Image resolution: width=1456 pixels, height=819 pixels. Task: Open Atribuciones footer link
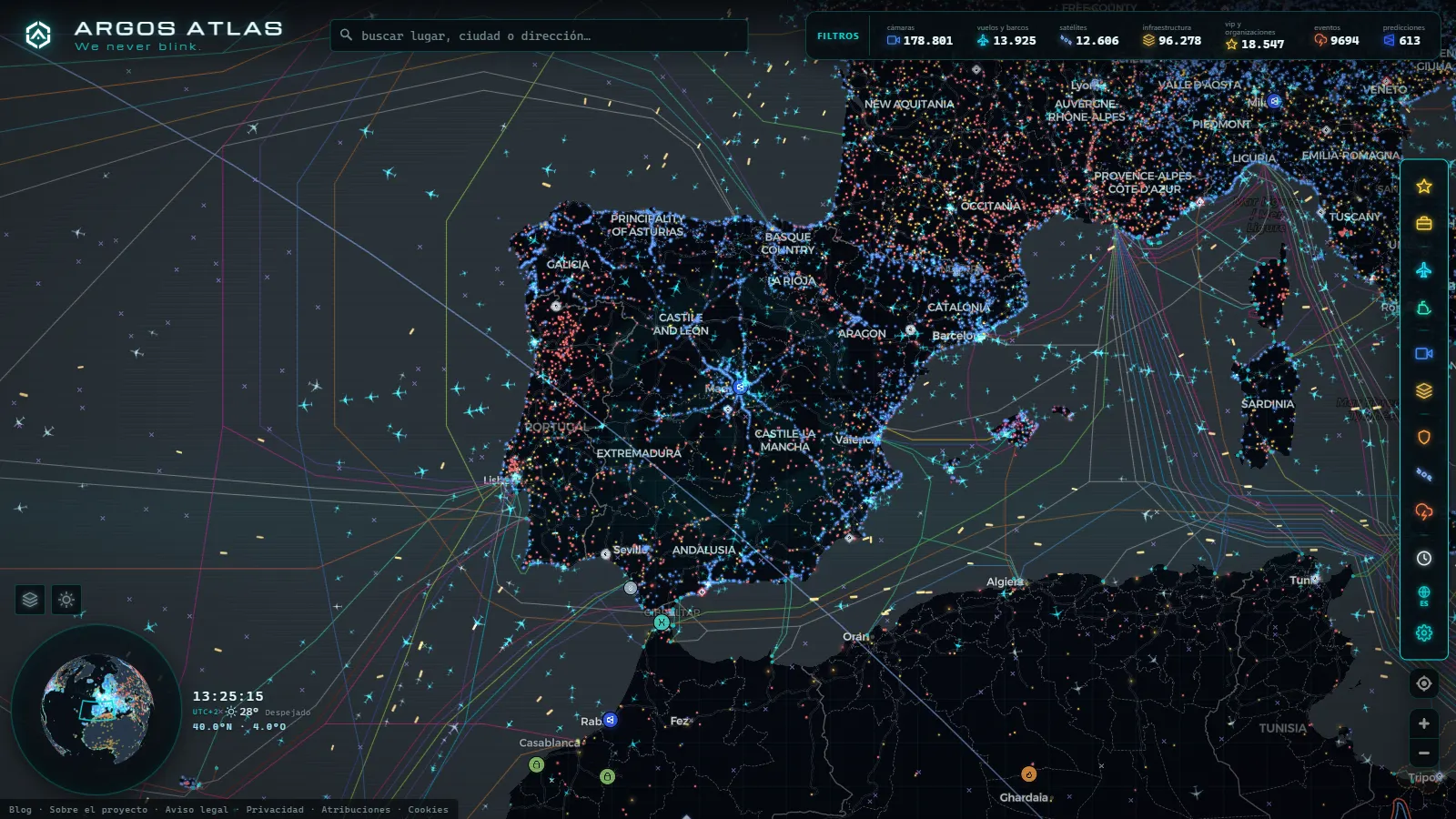[x=356, y=809]
